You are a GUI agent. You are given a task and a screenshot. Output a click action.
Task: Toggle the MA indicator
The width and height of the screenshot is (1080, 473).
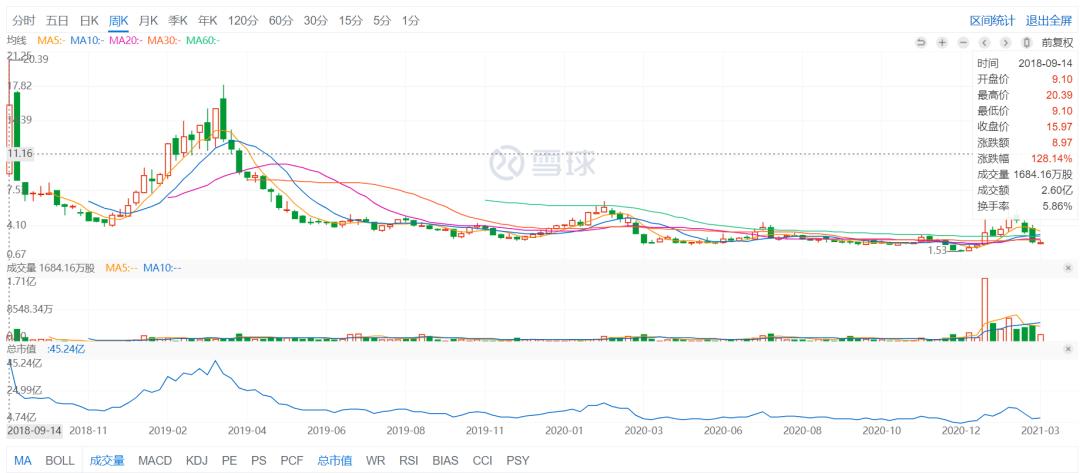tap(23, 461)
